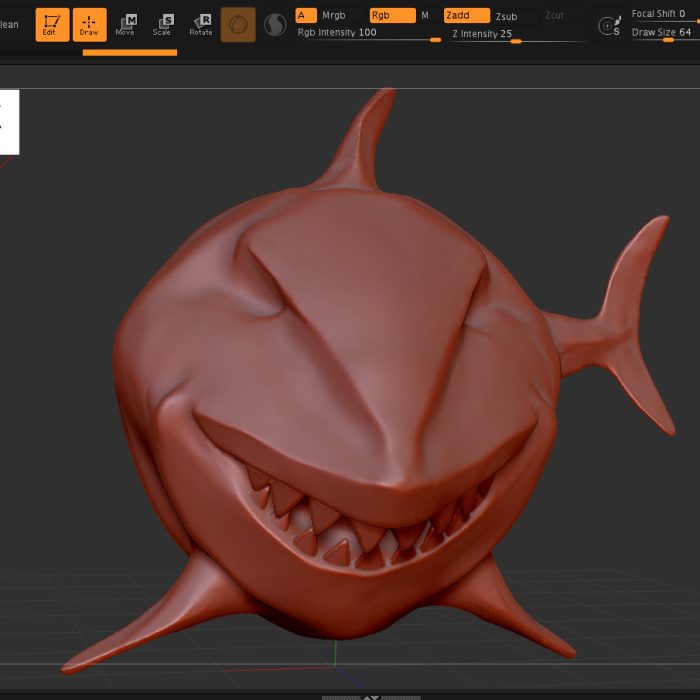Screen dimensions: 700x700
Task: Click the brush cursor icon with S
Action: click(x=609, y=25)
